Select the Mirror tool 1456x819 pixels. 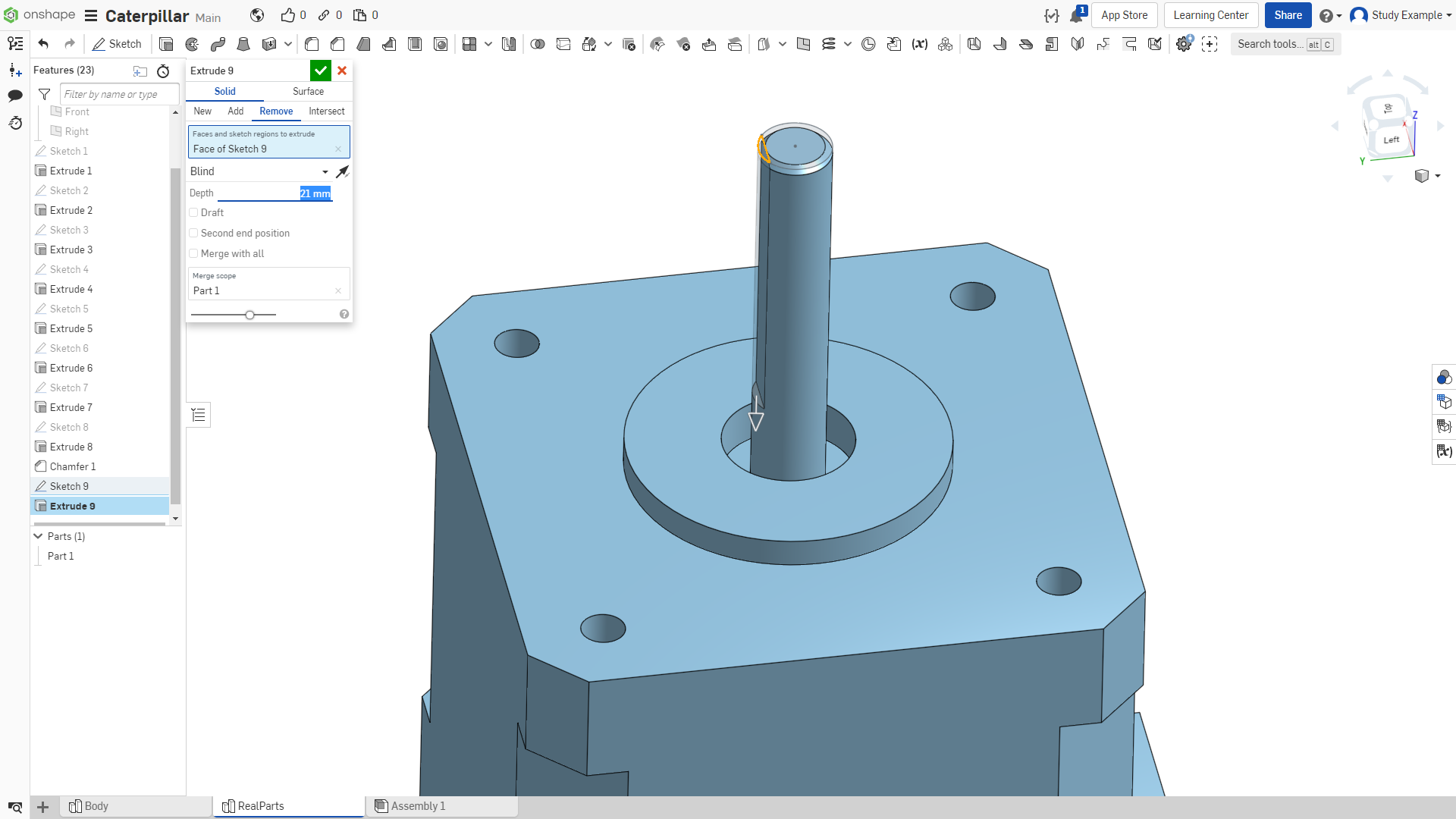click(509, 44)
